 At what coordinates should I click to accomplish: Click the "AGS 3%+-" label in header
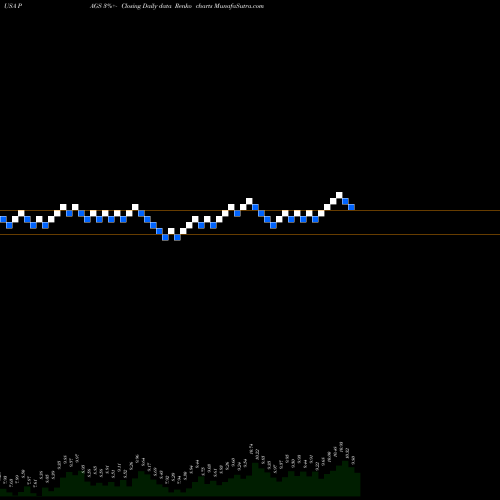tap(103, 6)
